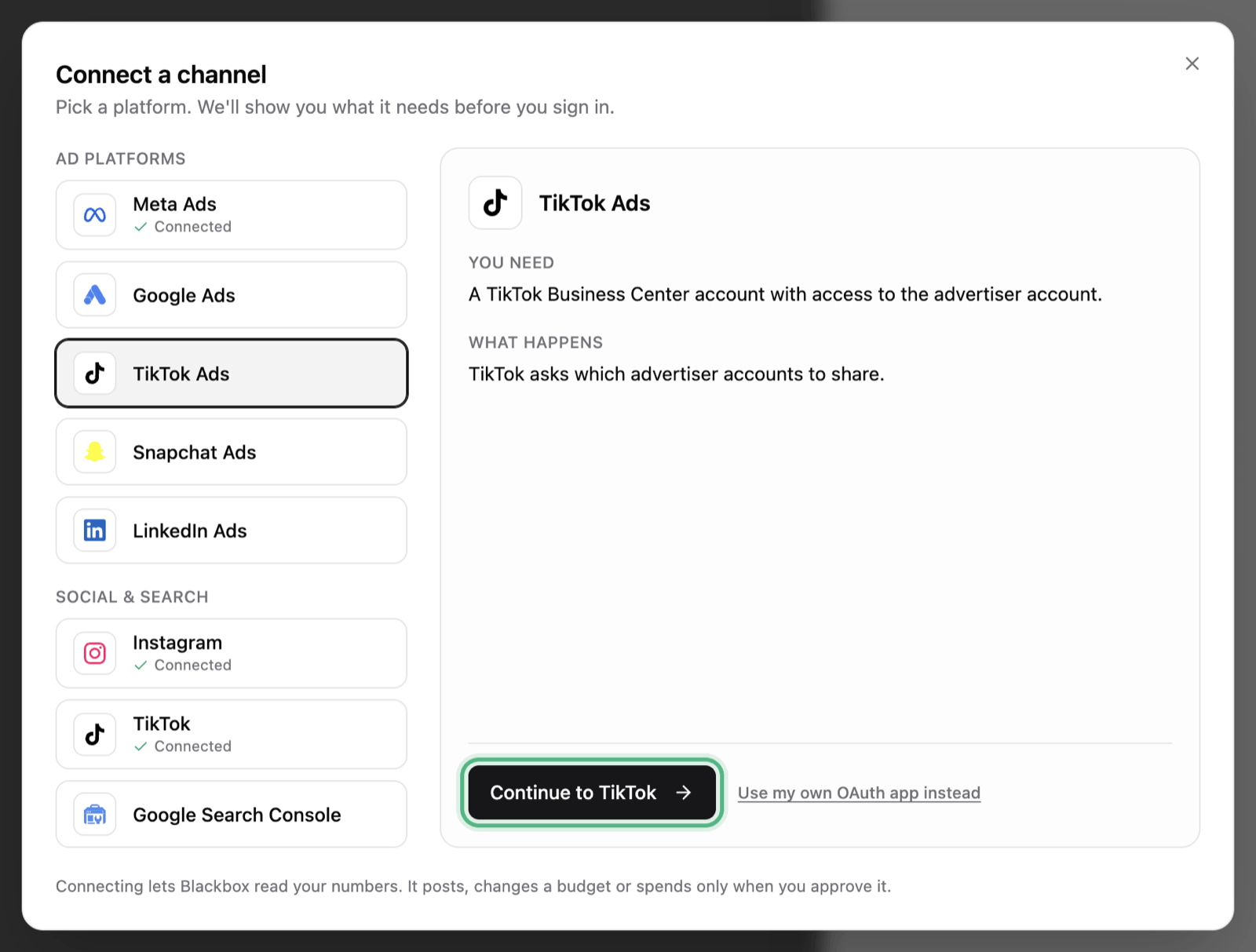1256x952 pixels.
Task: Click the AD PLATFORMS section heading
Action: (x=121, y=159)
